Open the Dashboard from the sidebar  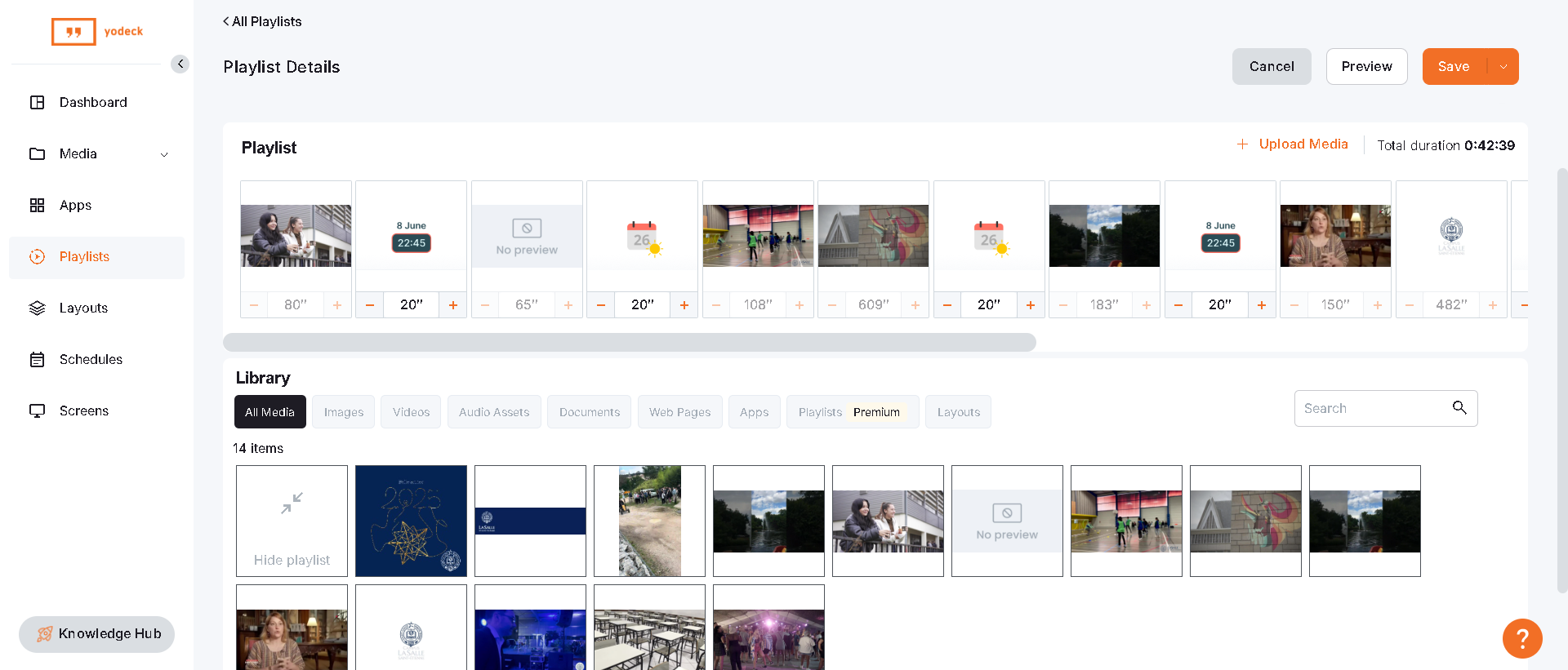92,102
